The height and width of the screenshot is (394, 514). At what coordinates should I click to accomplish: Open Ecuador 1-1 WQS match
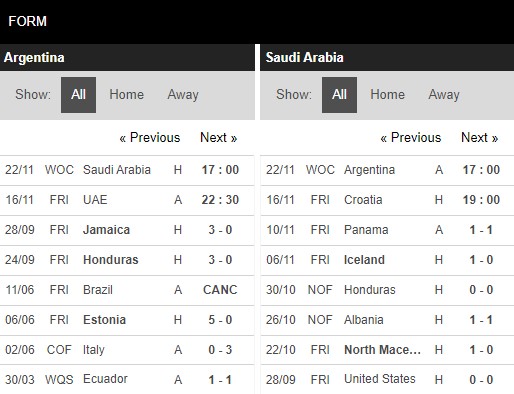click(127, 379)
